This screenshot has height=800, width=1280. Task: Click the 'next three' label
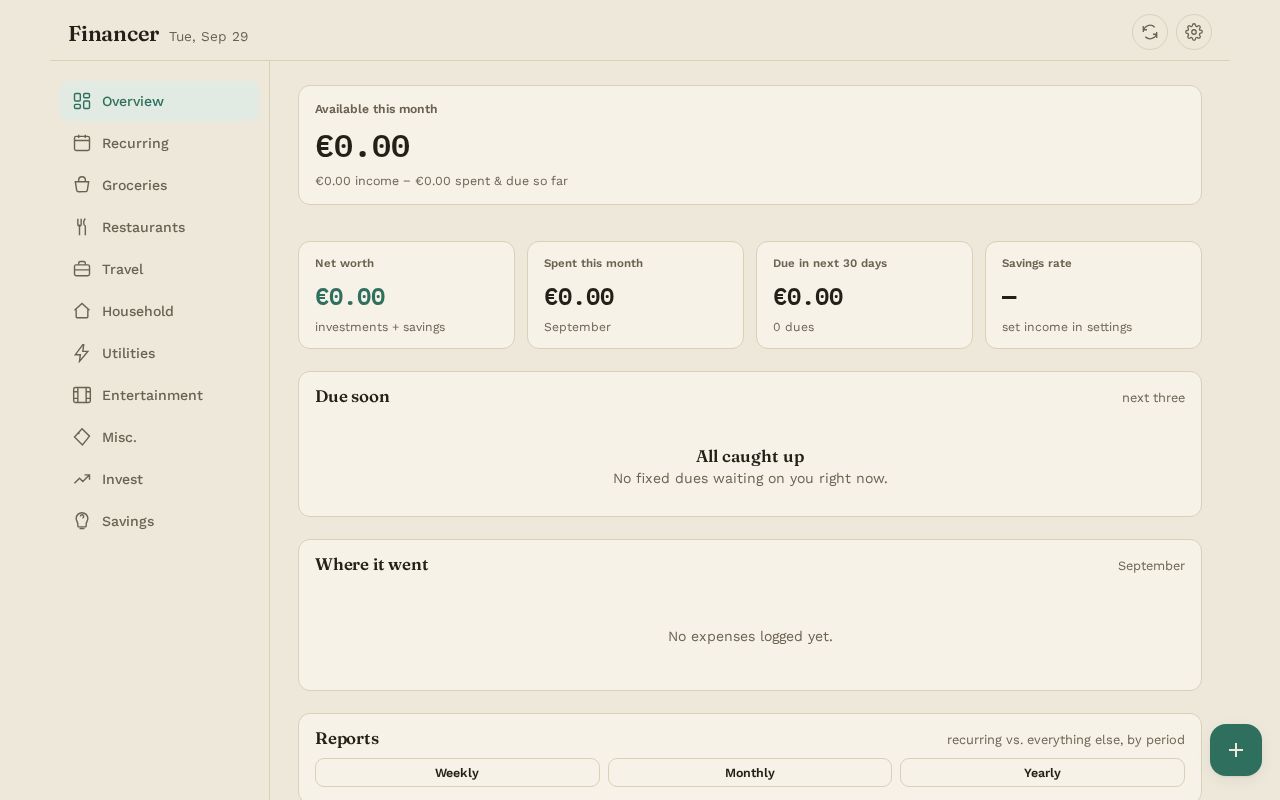point(1153,398)
